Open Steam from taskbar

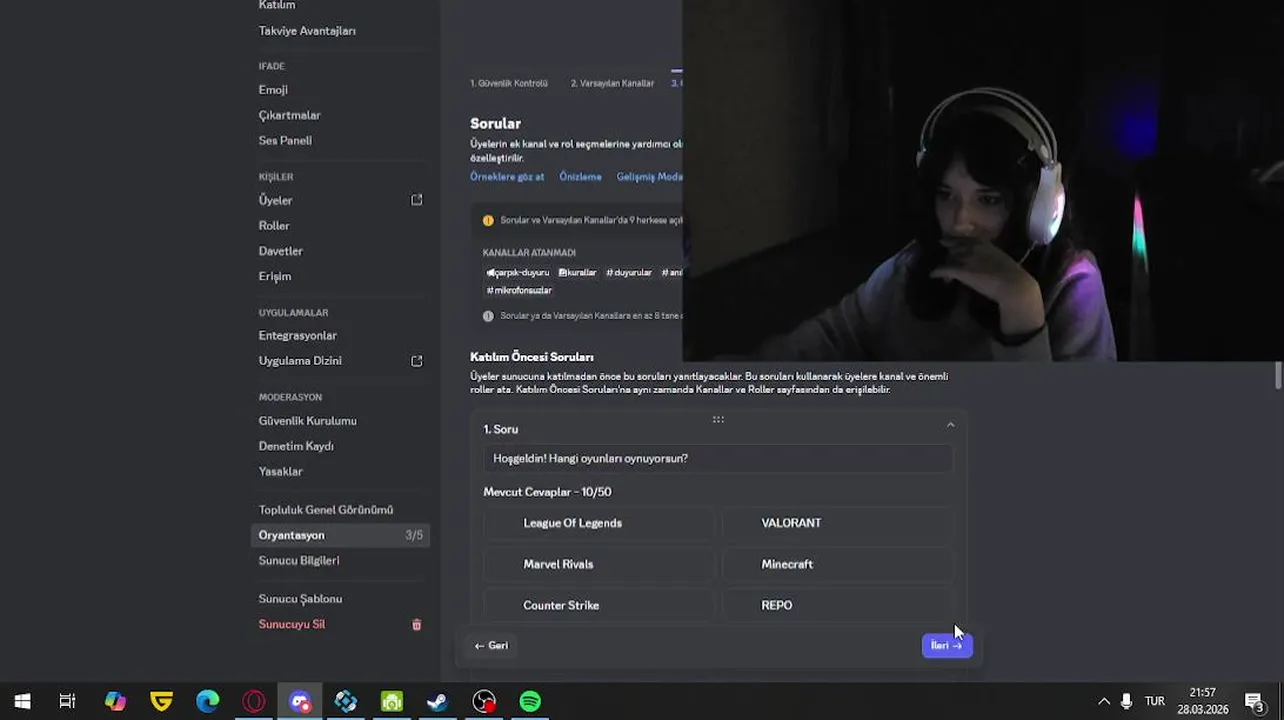coord(438,702)
